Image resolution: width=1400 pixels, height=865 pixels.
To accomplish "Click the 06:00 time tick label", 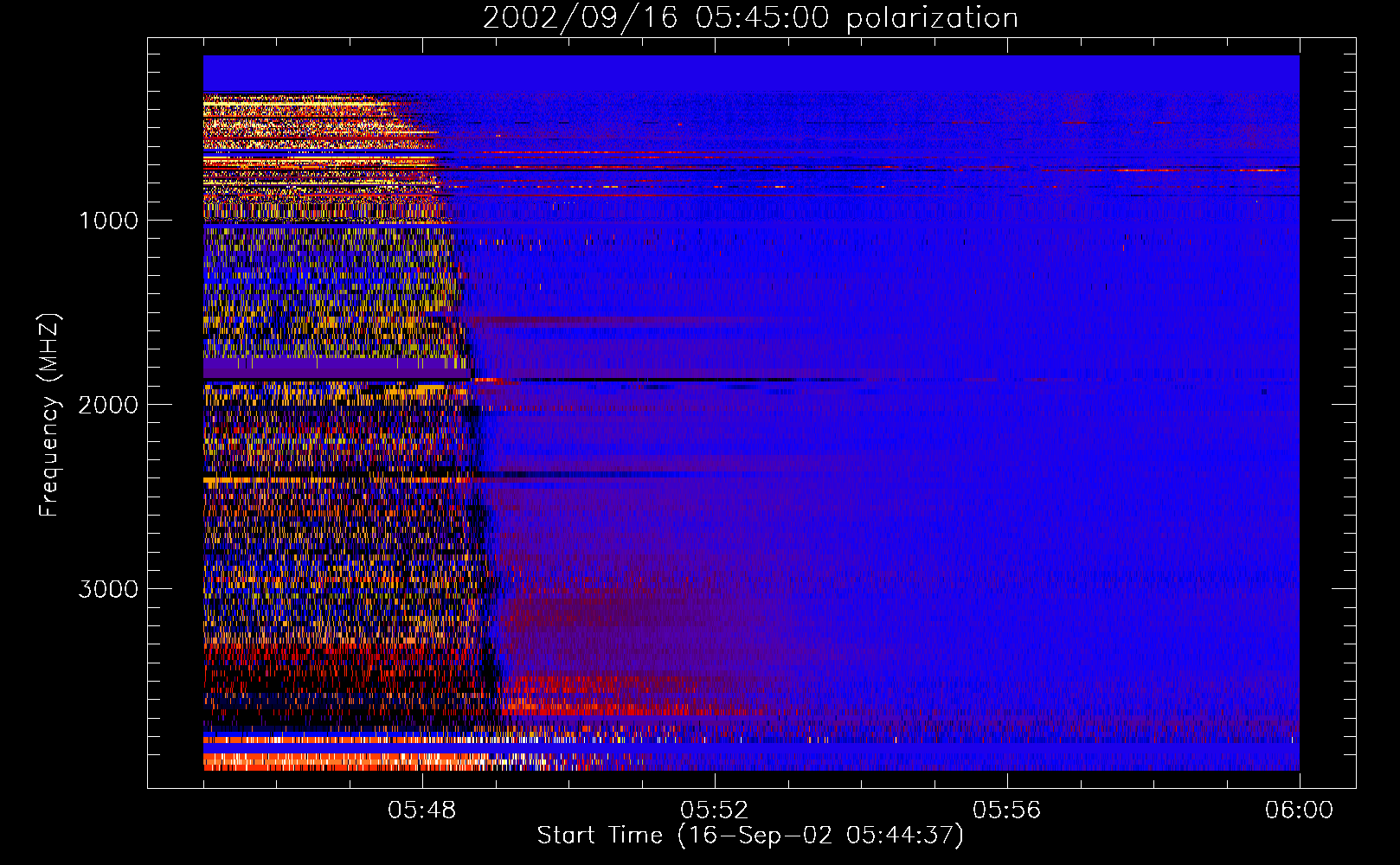I will 1300,811.
